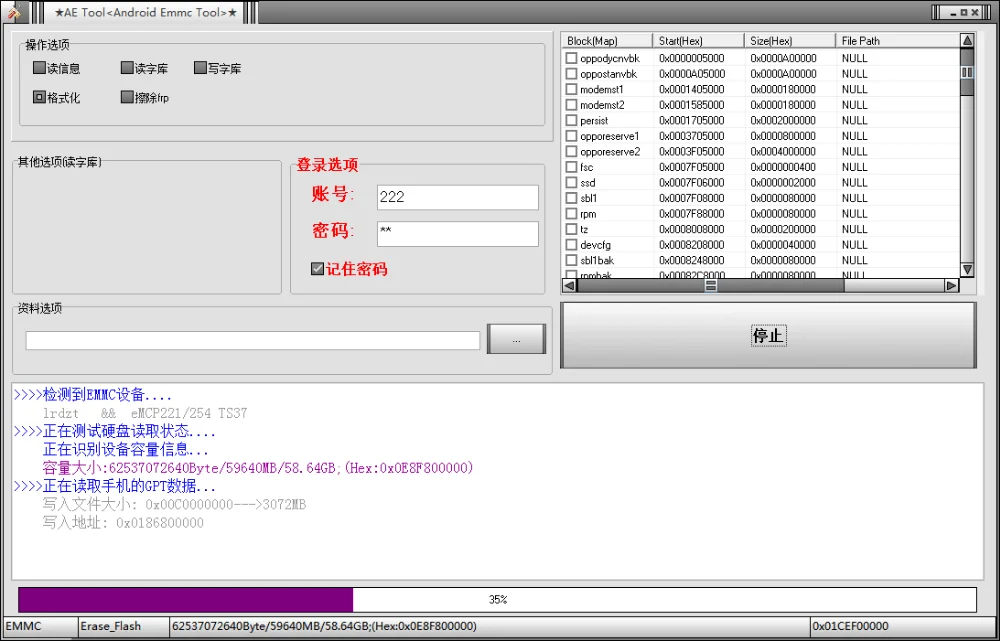The height and width of the screenshot is (641, 1000).
Task: Tick the 擦除frp checkbox
Action: (x=126, y=97)
